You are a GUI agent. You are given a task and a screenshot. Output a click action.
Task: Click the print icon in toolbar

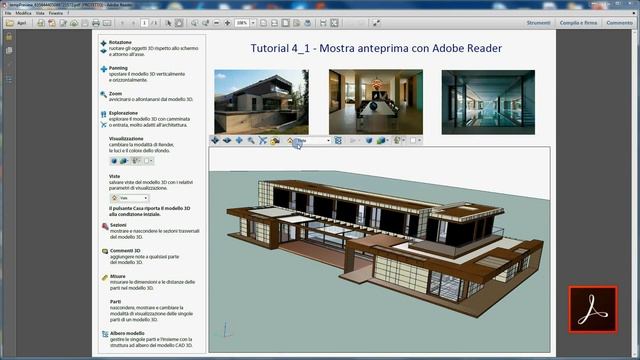click(x=96, y=23)
